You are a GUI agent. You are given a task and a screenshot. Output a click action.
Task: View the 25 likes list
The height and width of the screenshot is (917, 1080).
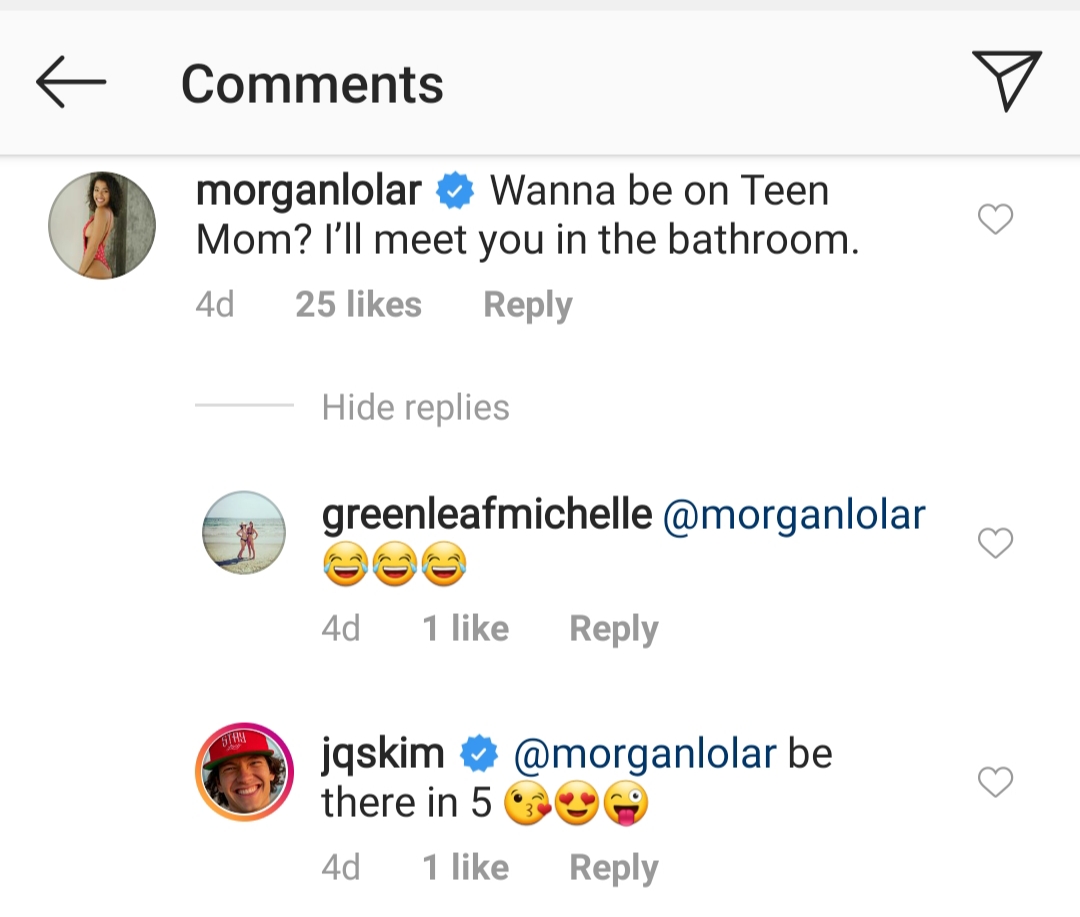(x=358, y=305)
